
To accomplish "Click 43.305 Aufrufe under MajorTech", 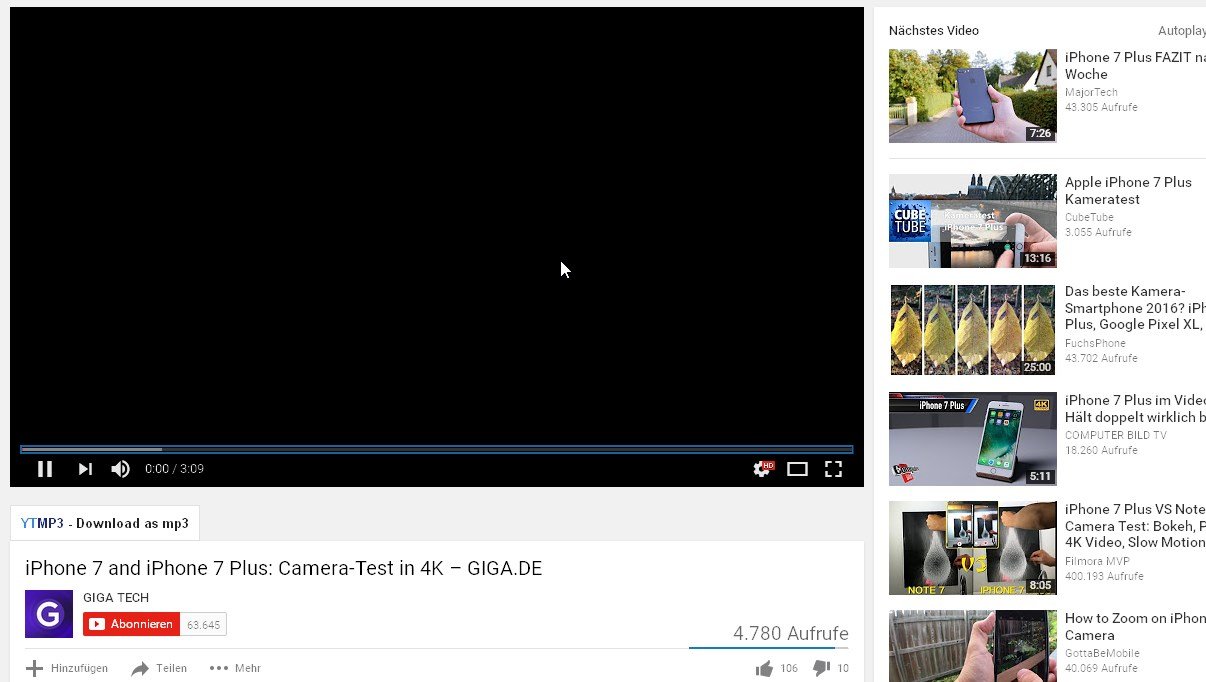I will 1101,107.
